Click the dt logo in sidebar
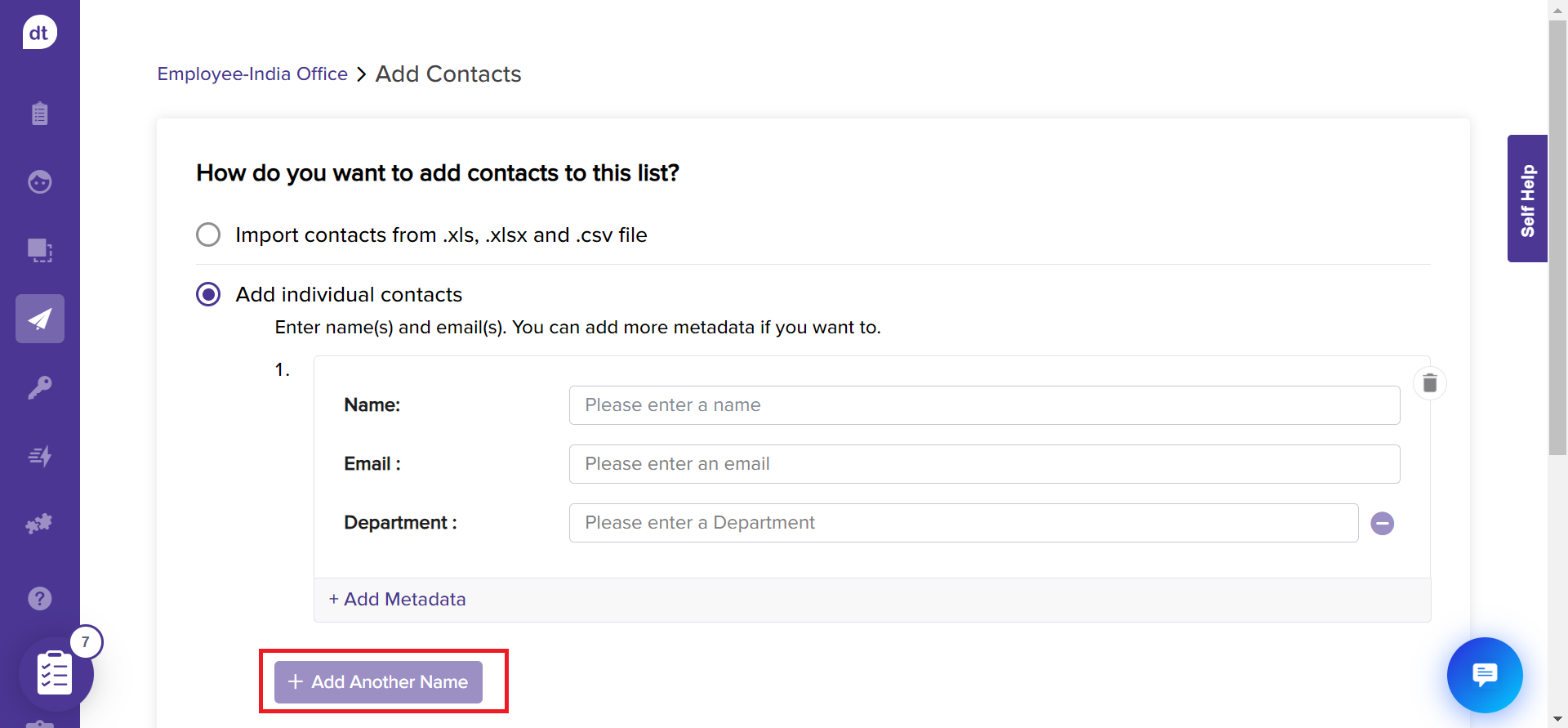 (39, 33)
